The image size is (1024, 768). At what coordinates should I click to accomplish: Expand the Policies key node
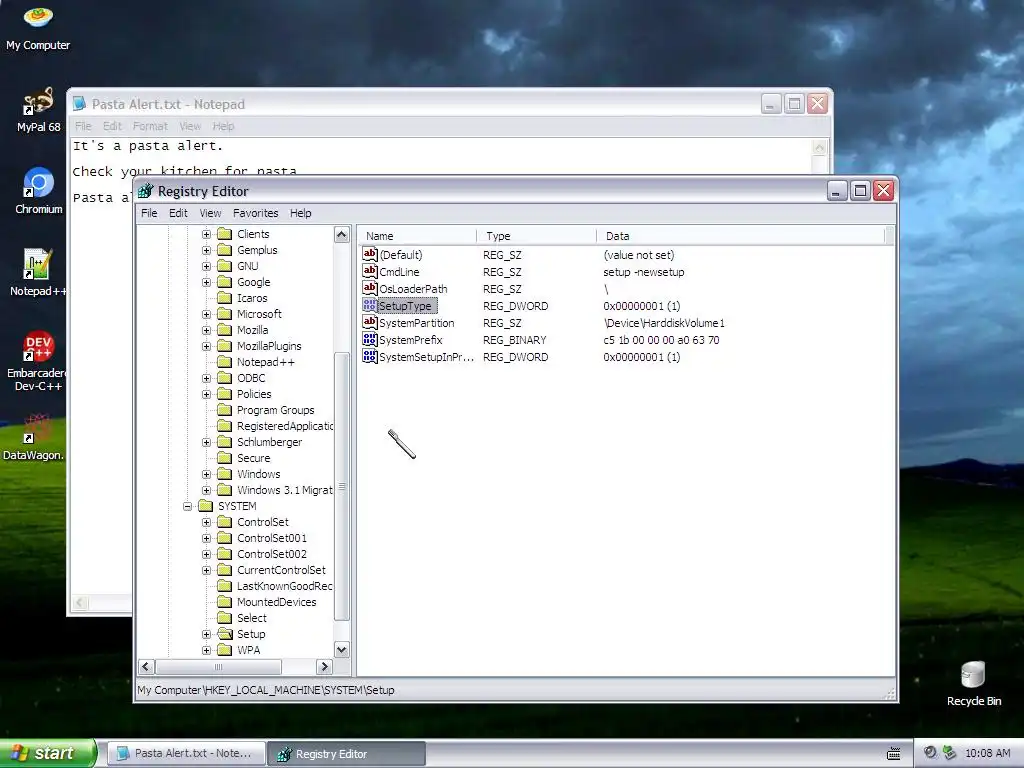pyautogui.click(x=206, y=394)
